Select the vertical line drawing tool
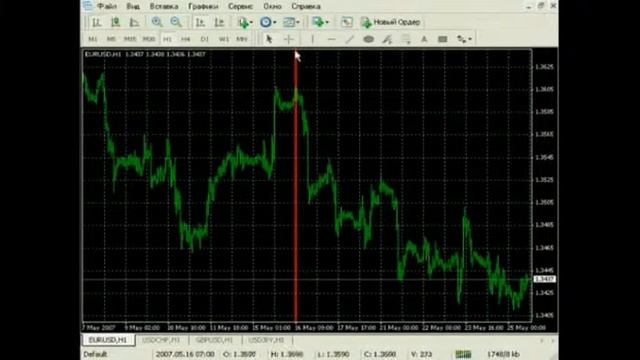This screenshot has width=640, height=360. 312,39
